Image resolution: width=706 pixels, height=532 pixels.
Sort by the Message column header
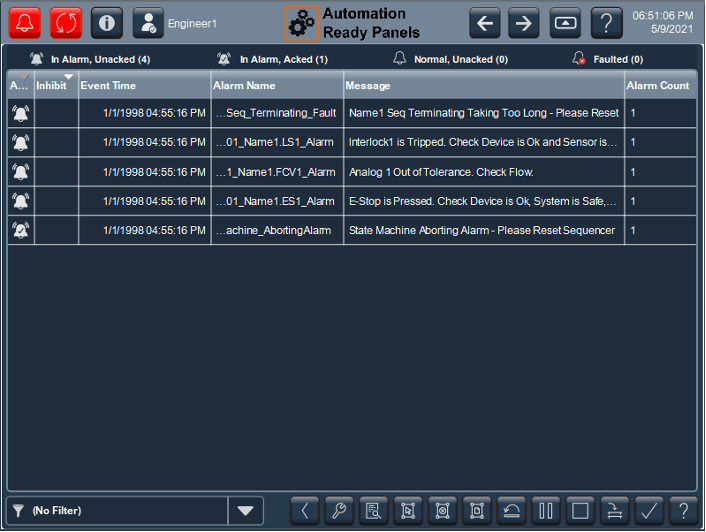pyautogui.click(x=484, y=85)
